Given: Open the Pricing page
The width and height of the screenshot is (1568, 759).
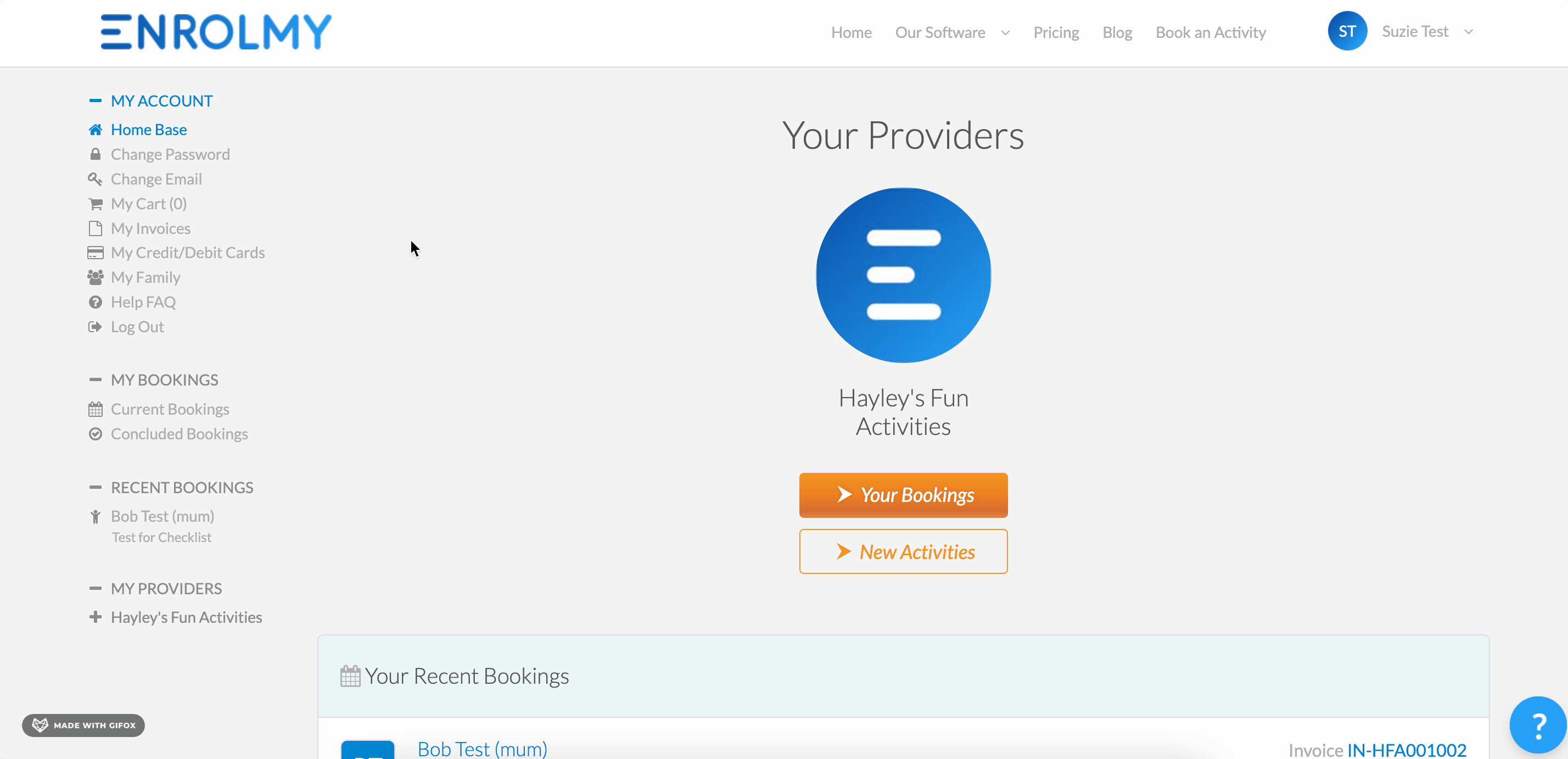Looking at the screenshot, I should coord(1056,32).
